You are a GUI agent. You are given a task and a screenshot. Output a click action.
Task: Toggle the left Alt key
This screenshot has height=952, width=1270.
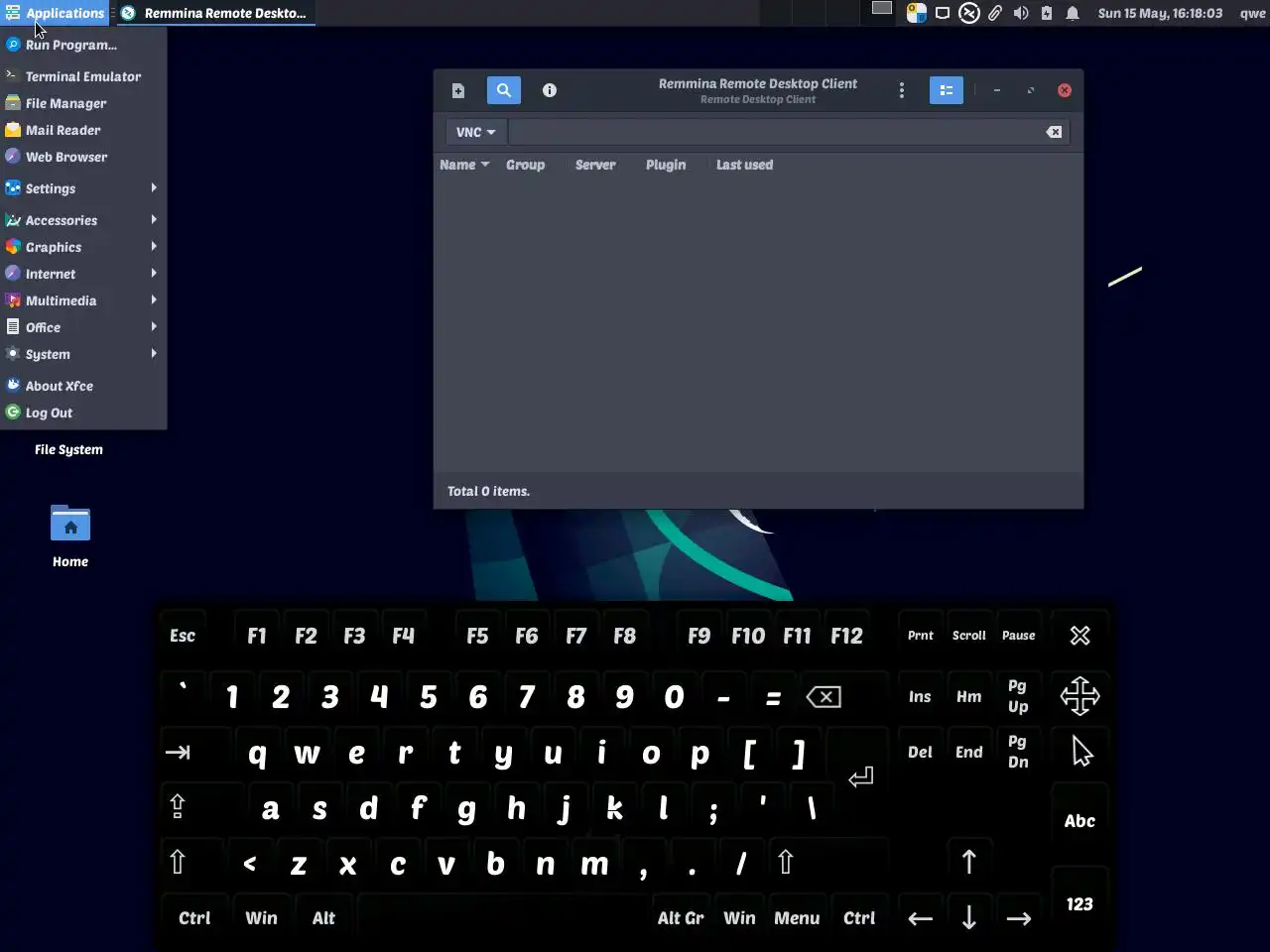323,918
